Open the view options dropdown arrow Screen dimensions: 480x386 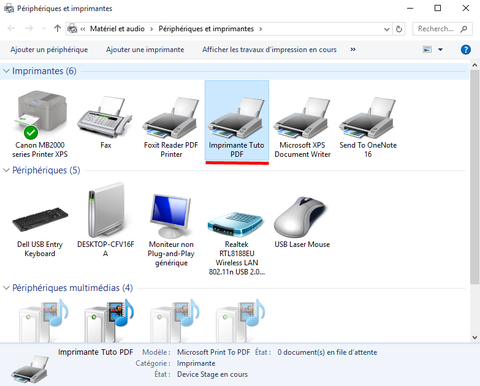(x=440, y=50)
